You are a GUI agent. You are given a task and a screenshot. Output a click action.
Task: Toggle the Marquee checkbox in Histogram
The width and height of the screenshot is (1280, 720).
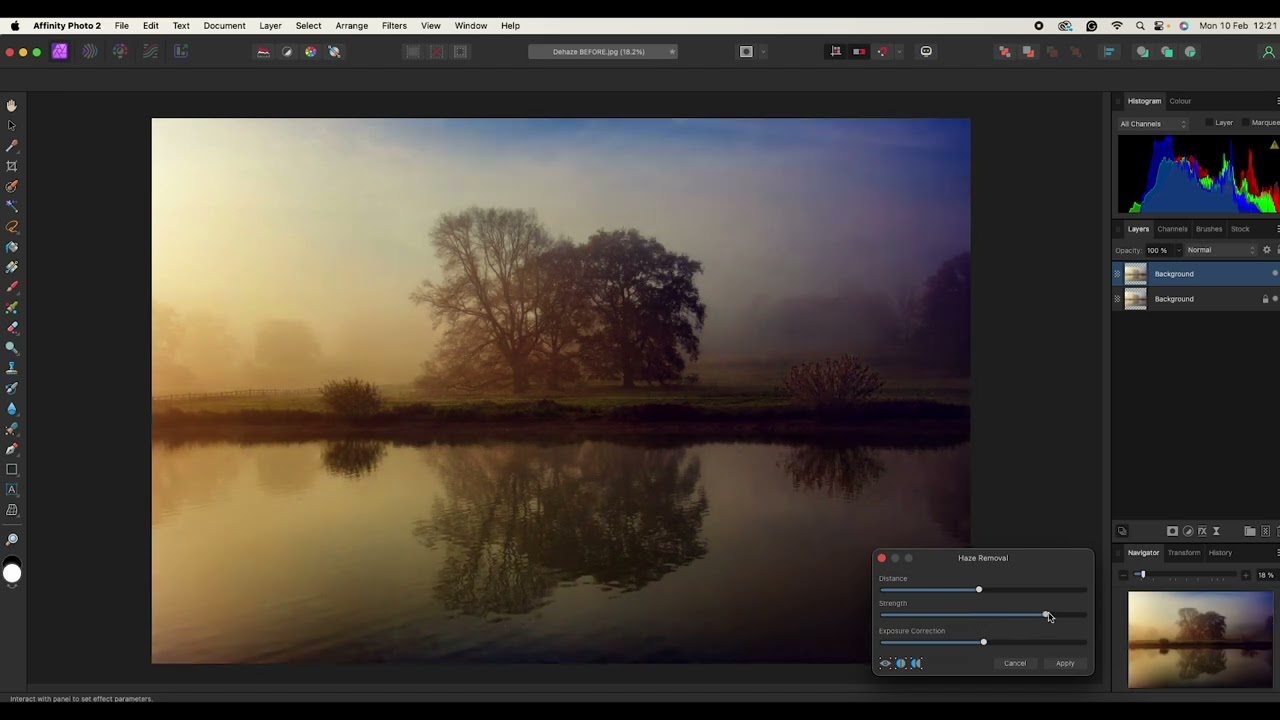(x=1245, y=123)
